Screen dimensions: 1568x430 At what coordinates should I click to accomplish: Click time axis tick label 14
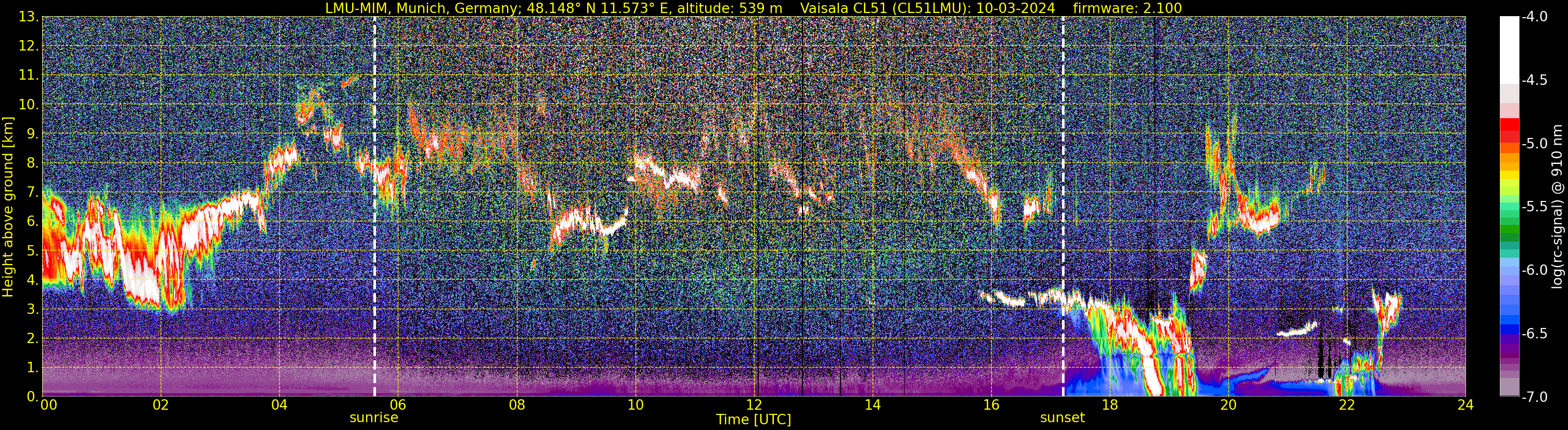[x=872, y=405]
